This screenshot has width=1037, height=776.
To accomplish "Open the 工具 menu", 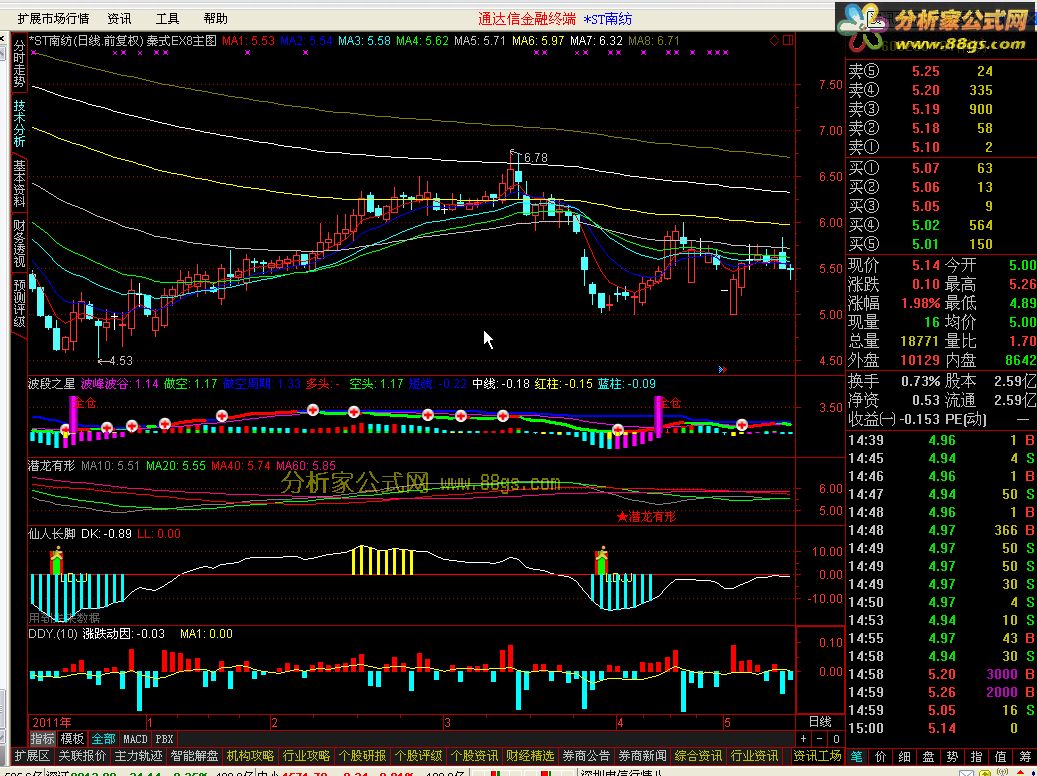I will click(x=167, y=19).
